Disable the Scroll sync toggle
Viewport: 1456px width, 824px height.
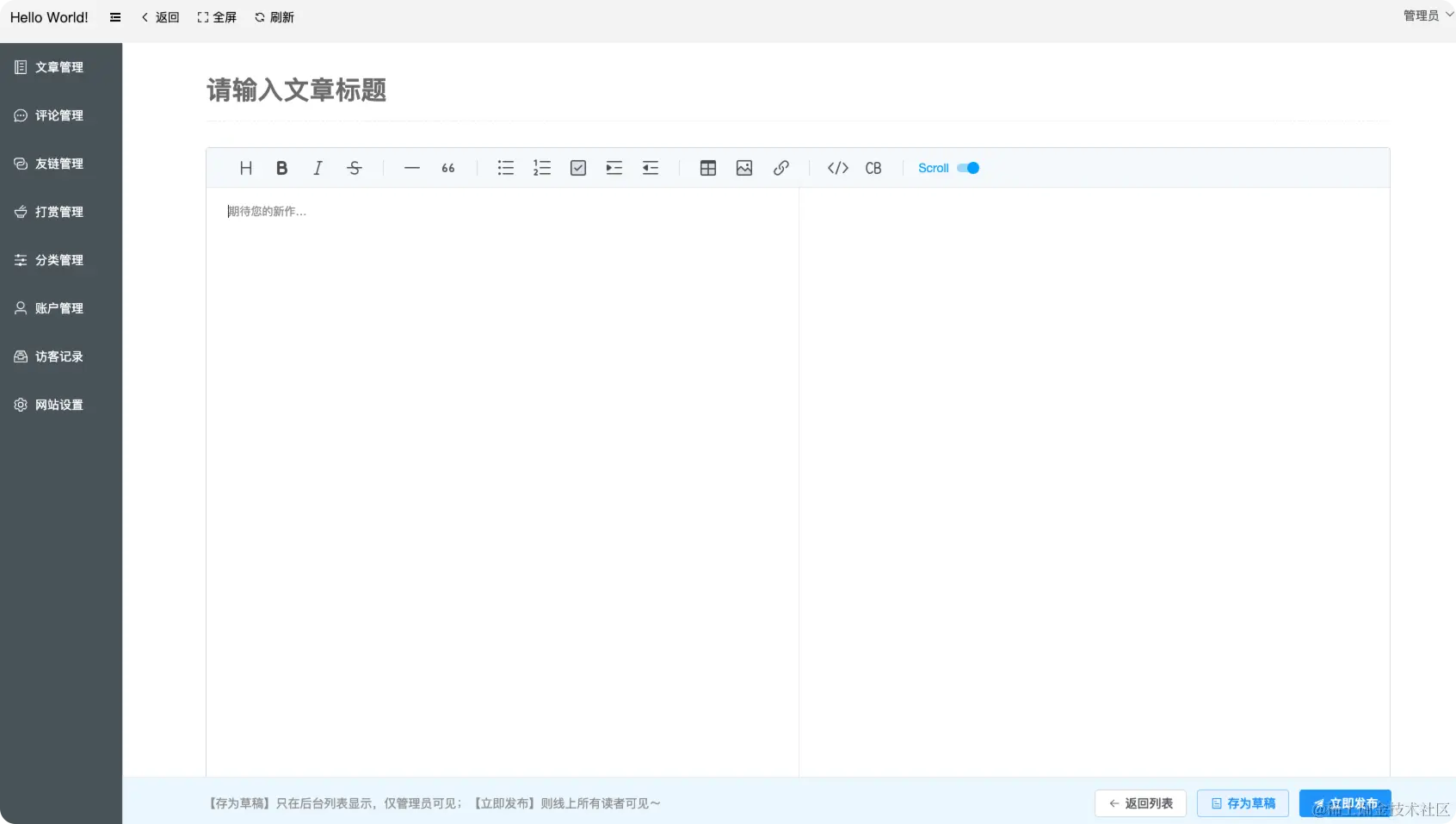[967, 168]
